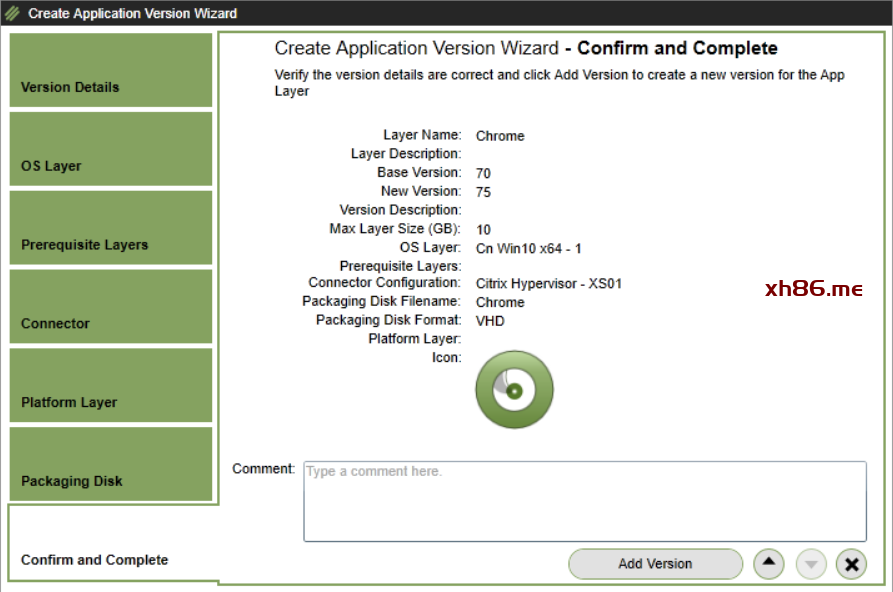Screen dimensions: 893x592
Task: Click the Citrix Hypervisor - XS01 value
Action: pos(549,284)
